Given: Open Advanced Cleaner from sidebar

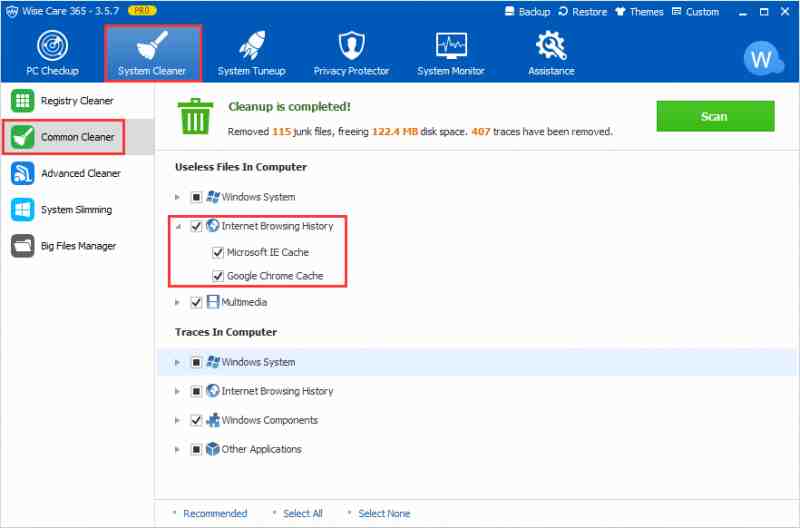Looking at the screenshot, I should pos(80,173).
